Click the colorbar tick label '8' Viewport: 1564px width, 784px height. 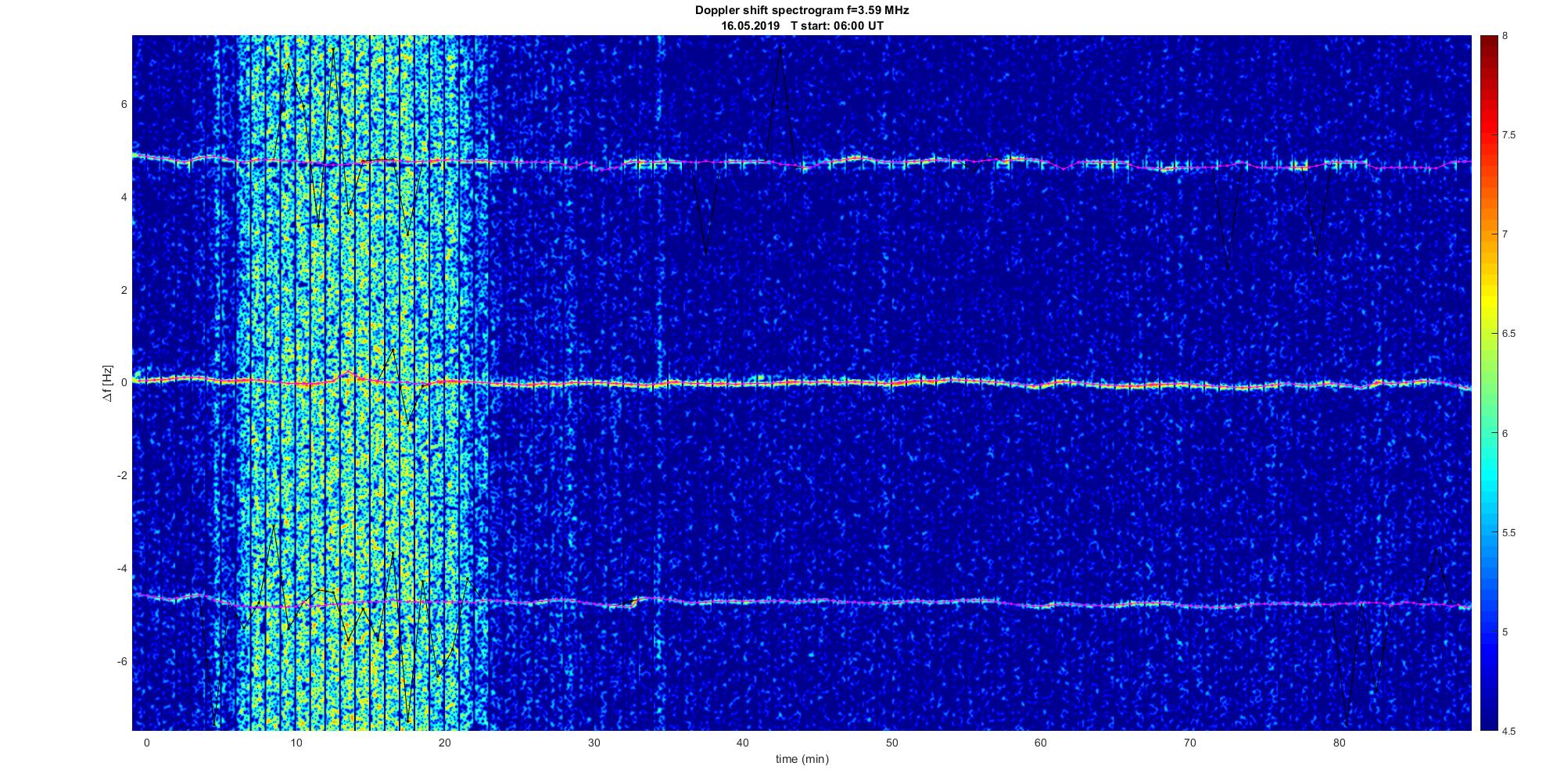pos(1505,36)
